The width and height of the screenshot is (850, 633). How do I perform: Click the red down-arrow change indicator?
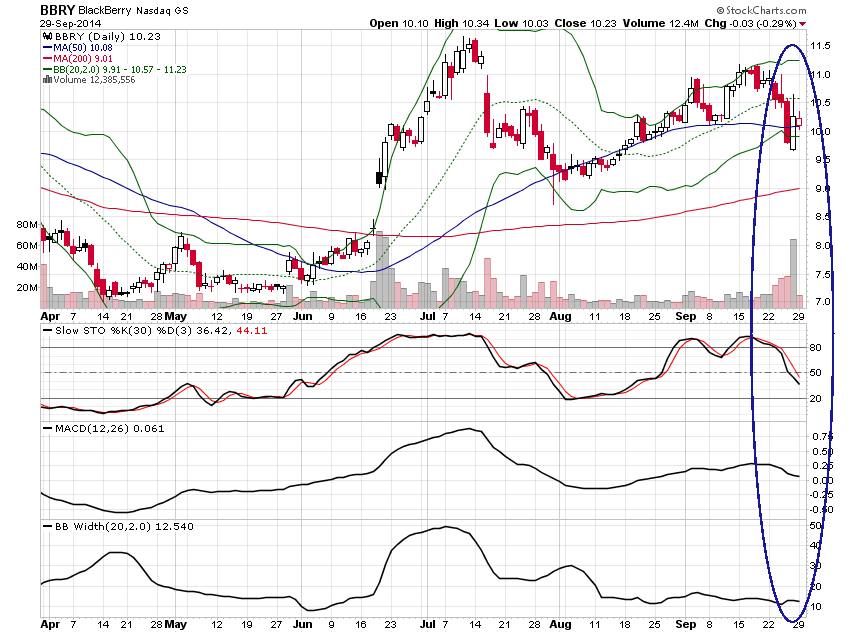[802, 24]
